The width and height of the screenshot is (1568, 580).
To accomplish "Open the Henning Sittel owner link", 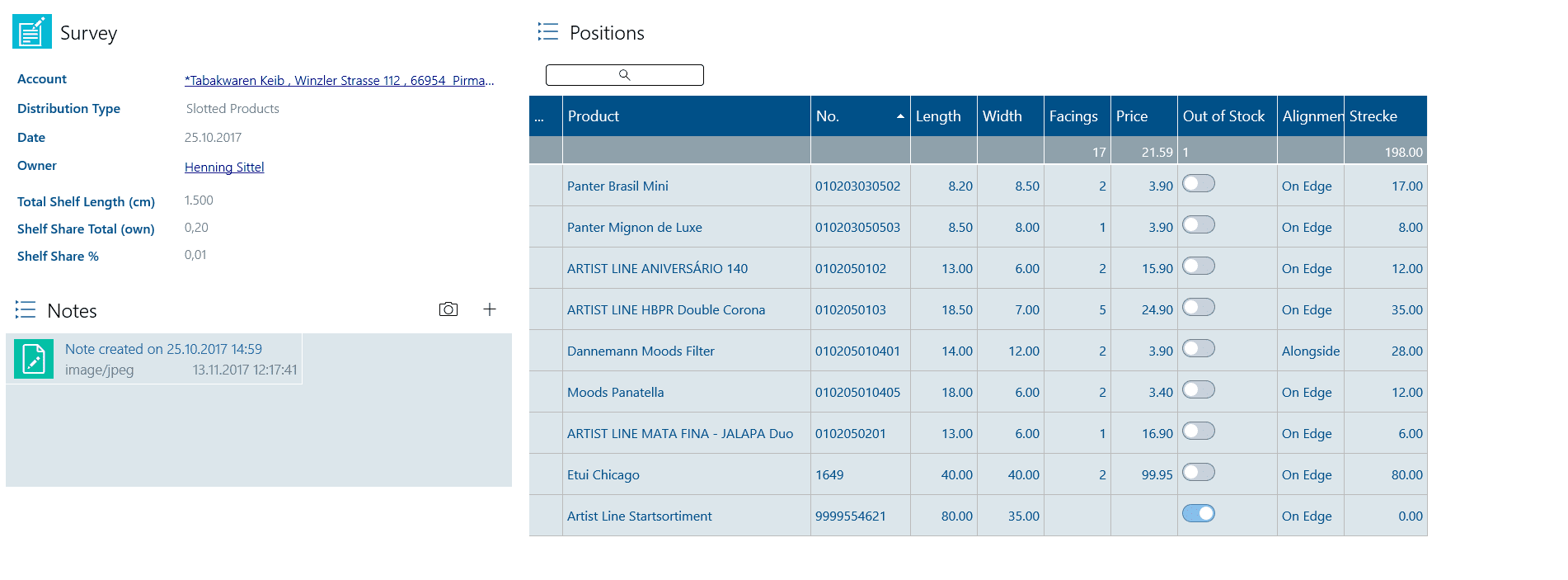I will pyautogui.click(x=224, y=167).
